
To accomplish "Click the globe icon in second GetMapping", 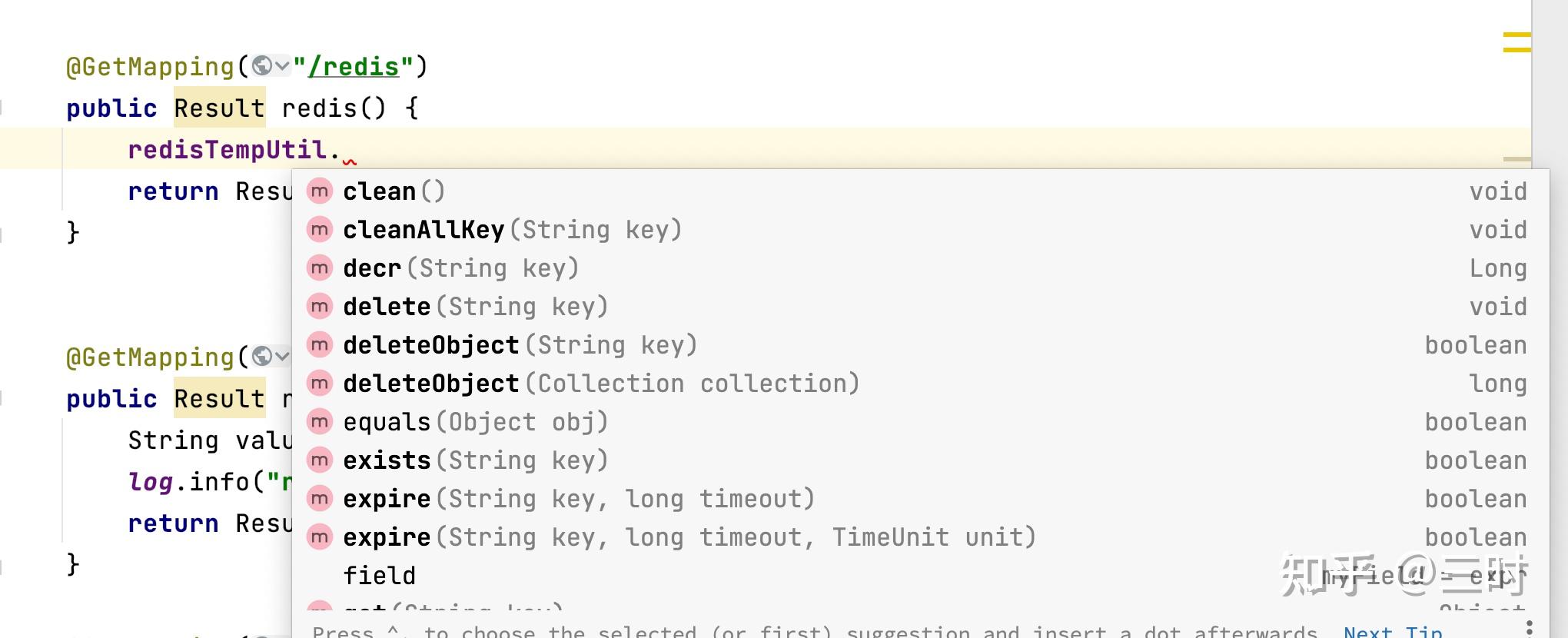I will click(262, 357).
